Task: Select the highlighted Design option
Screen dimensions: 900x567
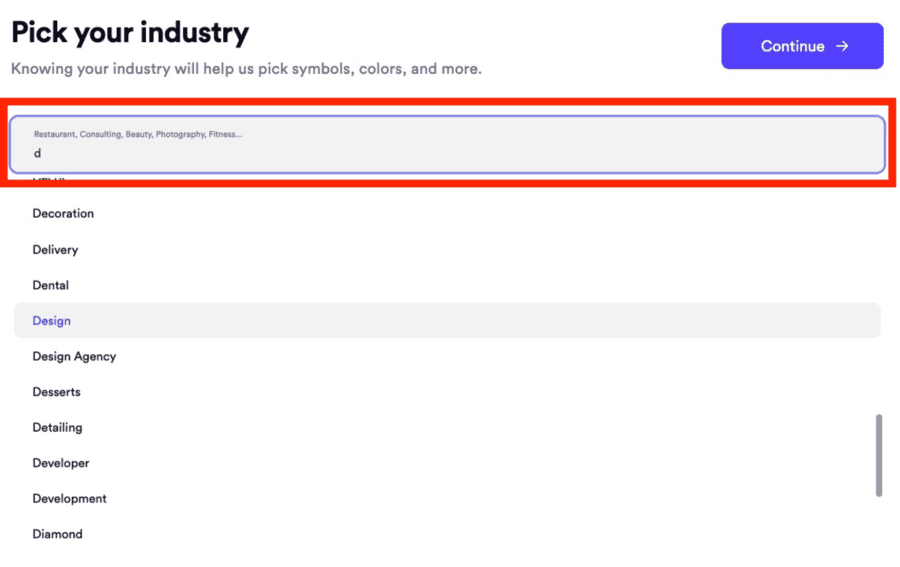Action: [x=447, y=320]
